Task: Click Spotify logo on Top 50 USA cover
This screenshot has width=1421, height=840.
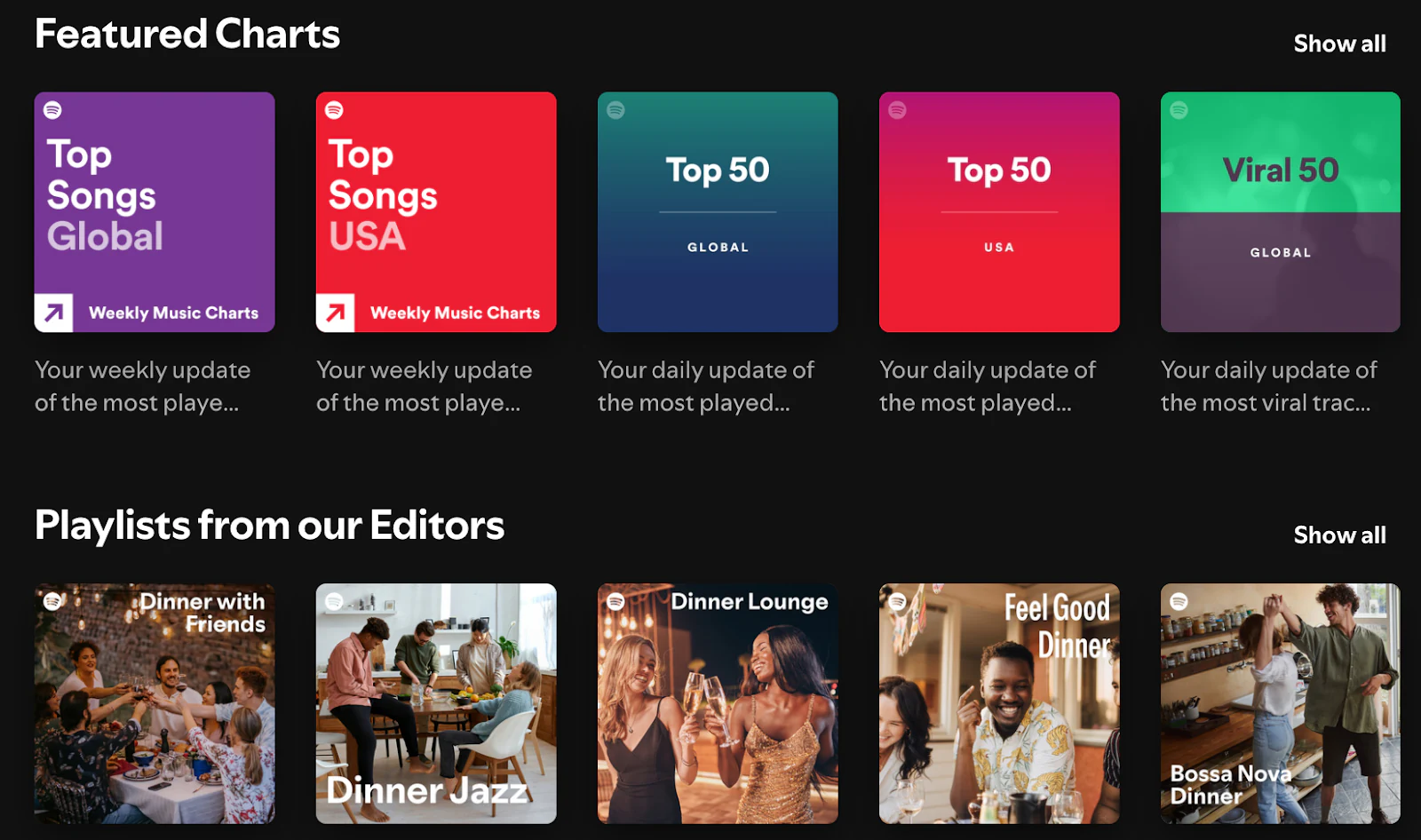Action: pyautogui.click(x=897, y=110)
